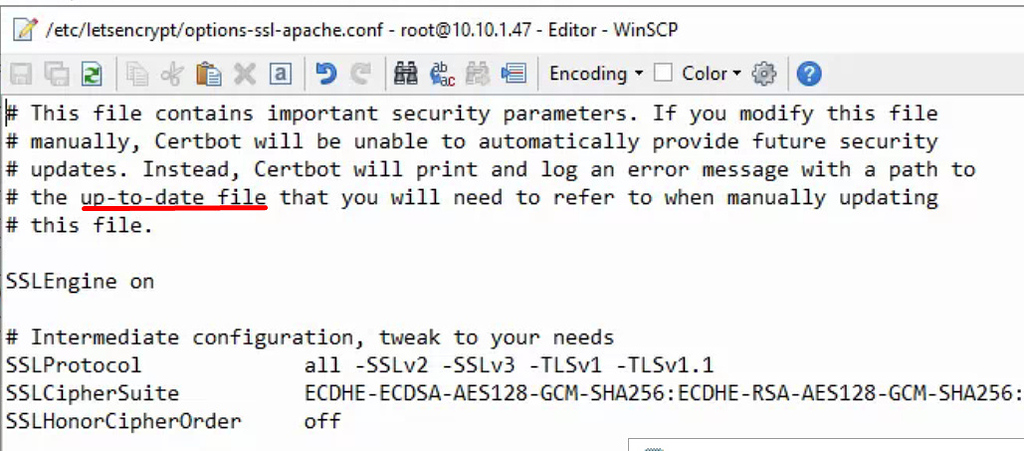Click the Paste clipboard icon
The width and height of the screenshot is (1024, 451).
[x=208, y=74]
